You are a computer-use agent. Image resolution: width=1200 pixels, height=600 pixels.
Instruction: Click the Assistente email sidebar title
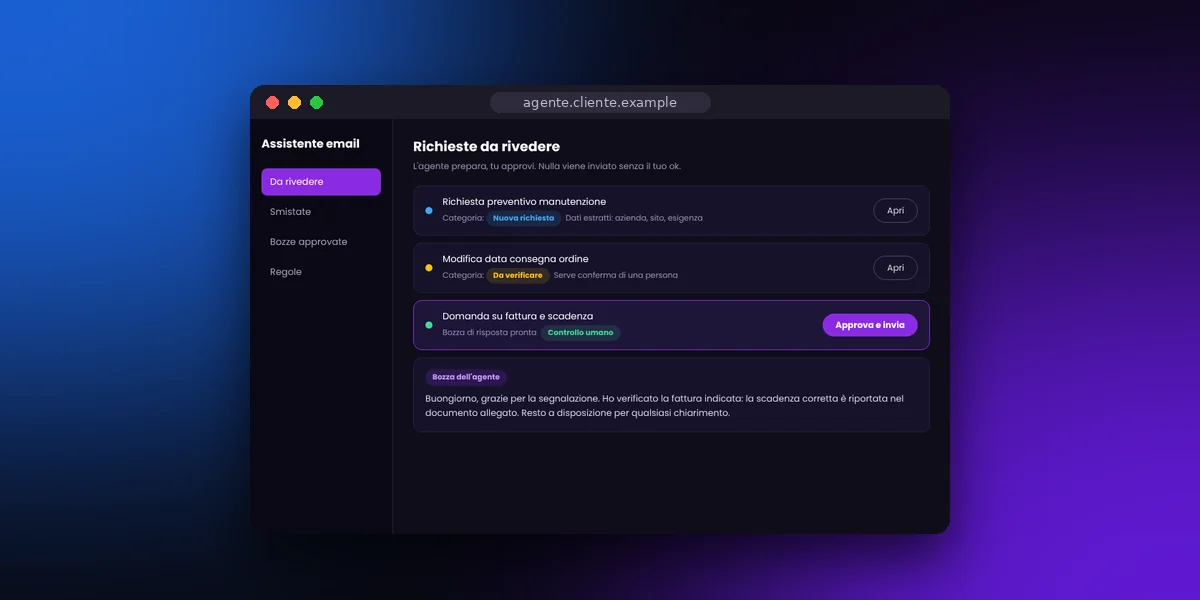pyautogui.click(x=311, y=144)
